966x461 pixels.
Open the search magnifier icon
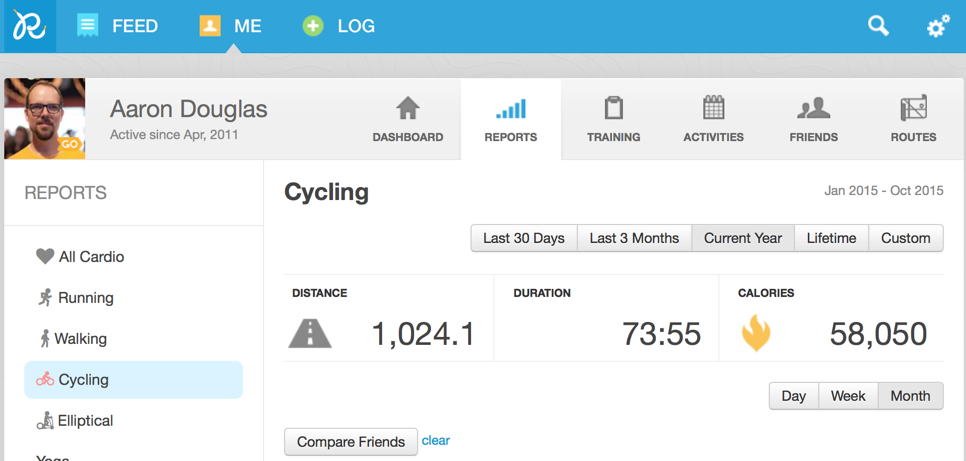[x=878, y=26]
